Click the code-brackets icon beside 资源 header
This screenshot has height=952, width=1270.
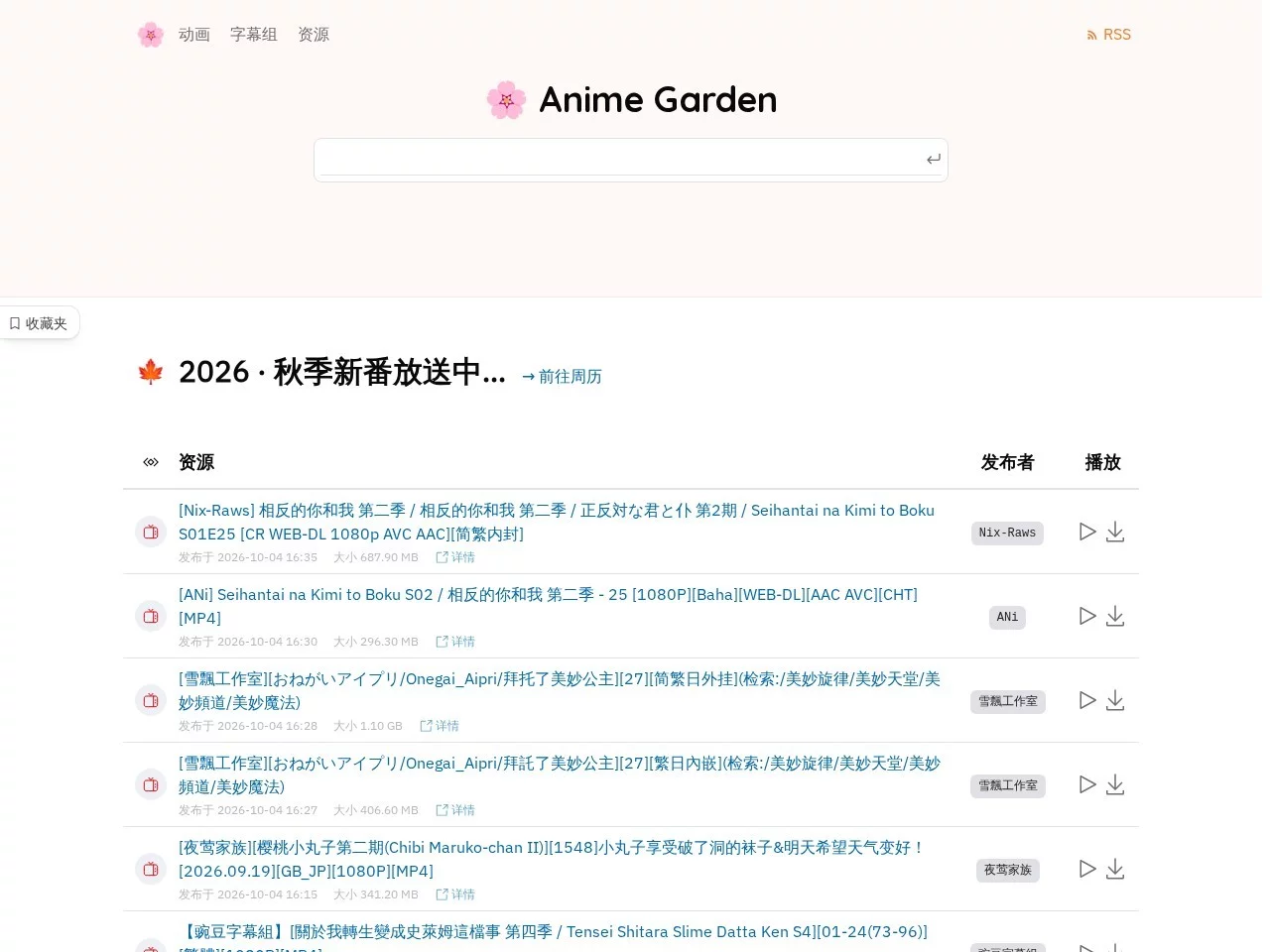[151, 462]
